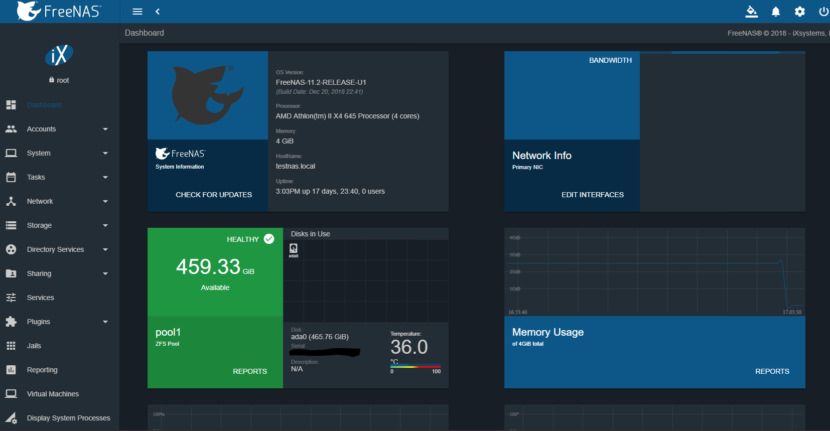Open the Services menu item
The width and height of the screenshot is (830, 431).
[x=59, y=298]
